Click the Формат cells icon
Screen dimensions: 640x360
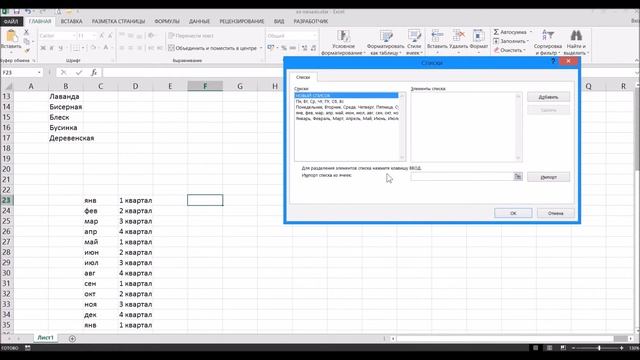(478, 36)
